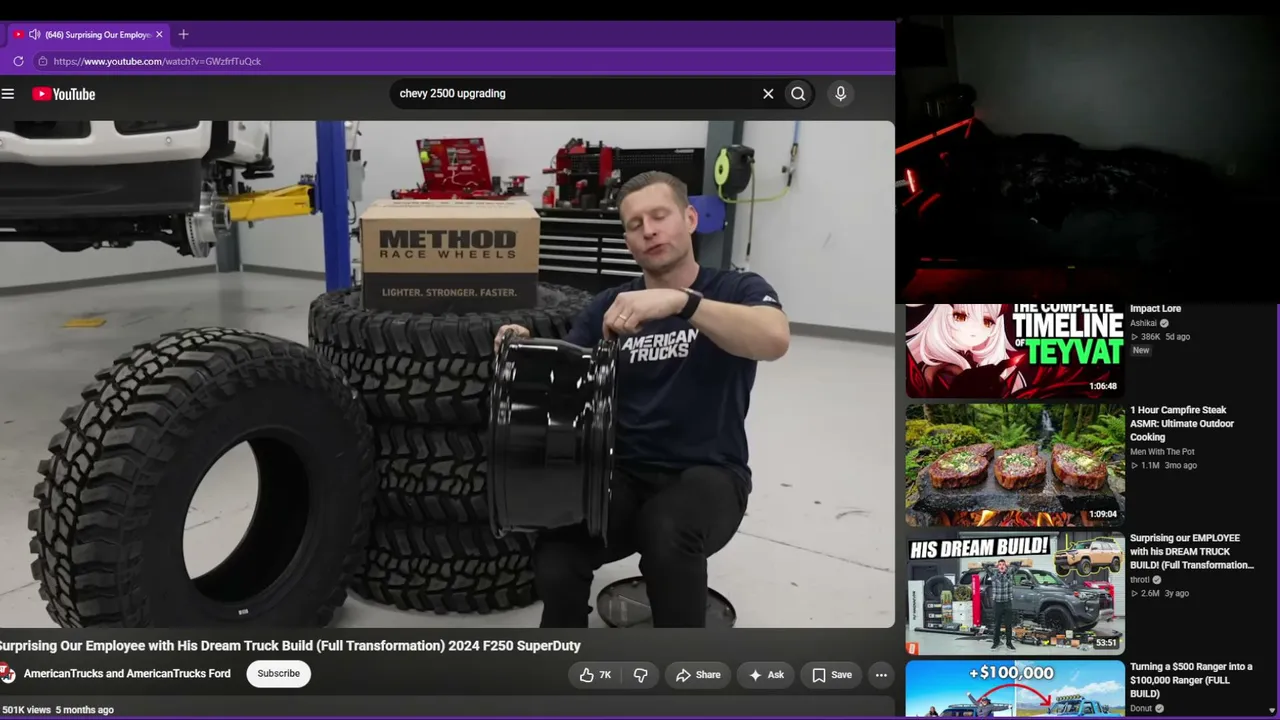
Task: Open the Campfire Steak ASMR thumbnail
Action: pyautogui.click(x=1015, y=465)
